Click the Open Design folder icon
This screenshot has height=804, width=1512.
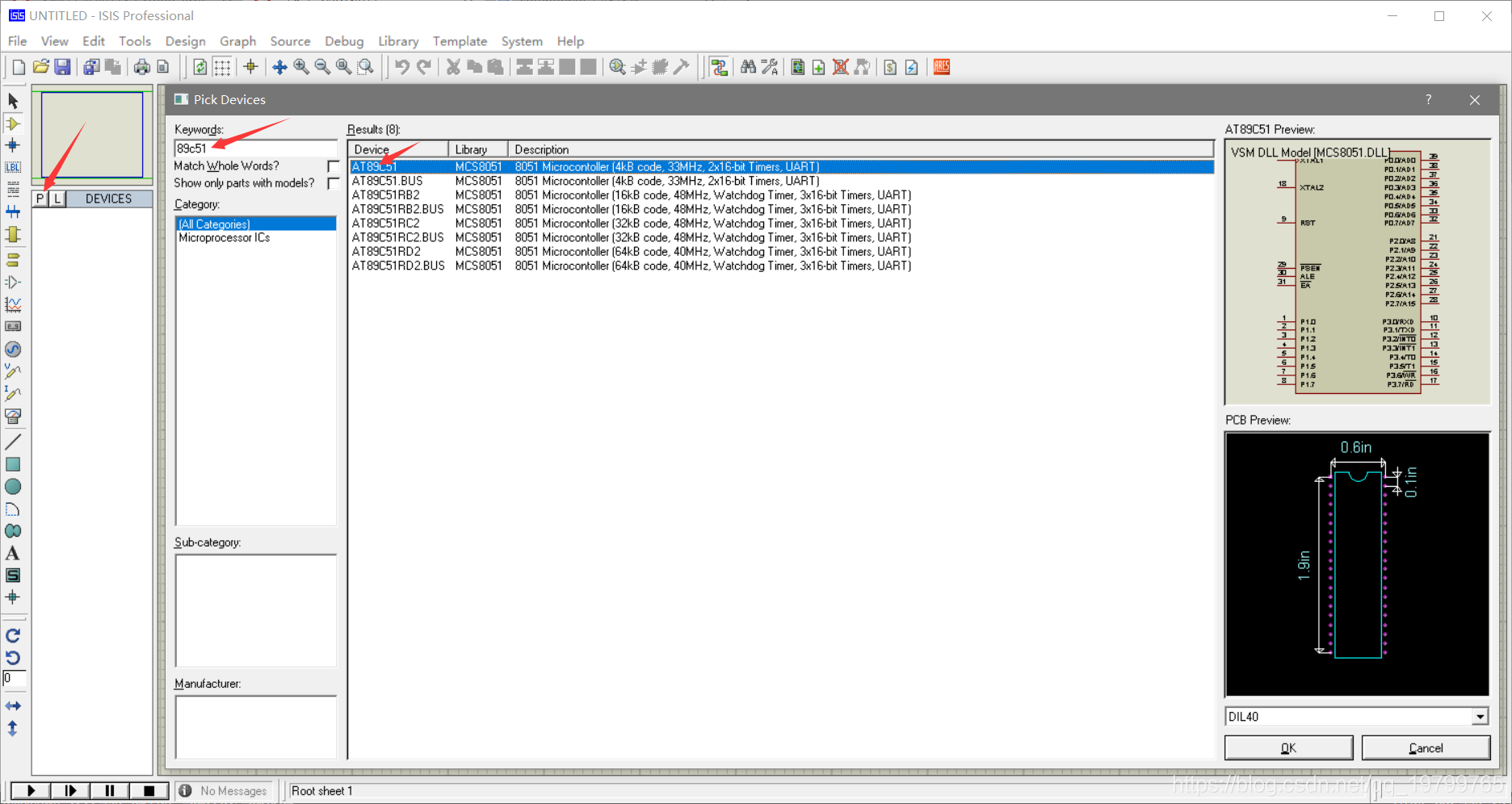point(40,67)
